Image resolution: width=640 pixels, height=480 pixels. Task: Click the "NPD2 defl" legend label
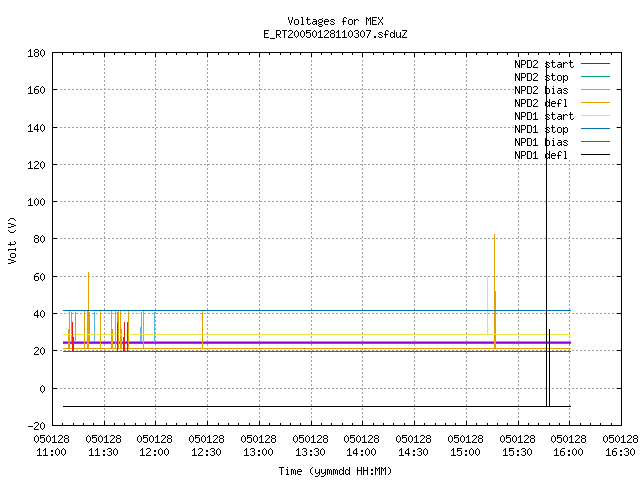click(x=541, y=103)
